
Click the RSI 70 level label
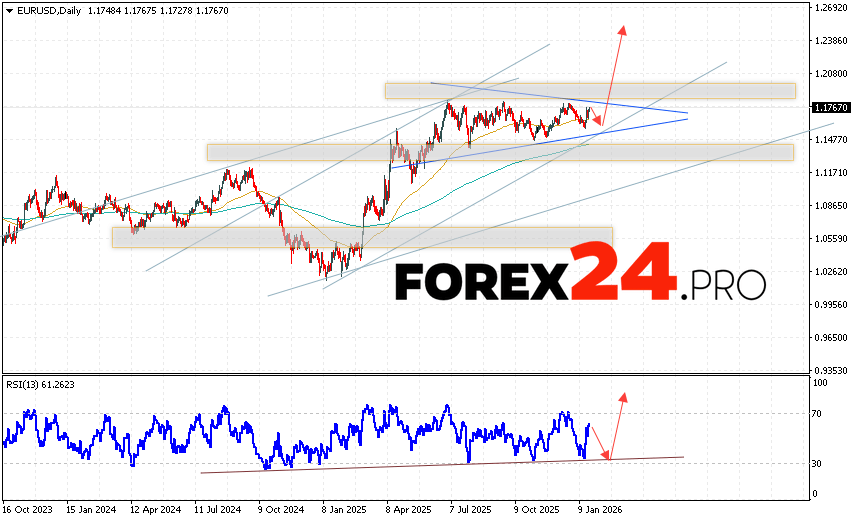pyautogui.click(x=819, y=412)
